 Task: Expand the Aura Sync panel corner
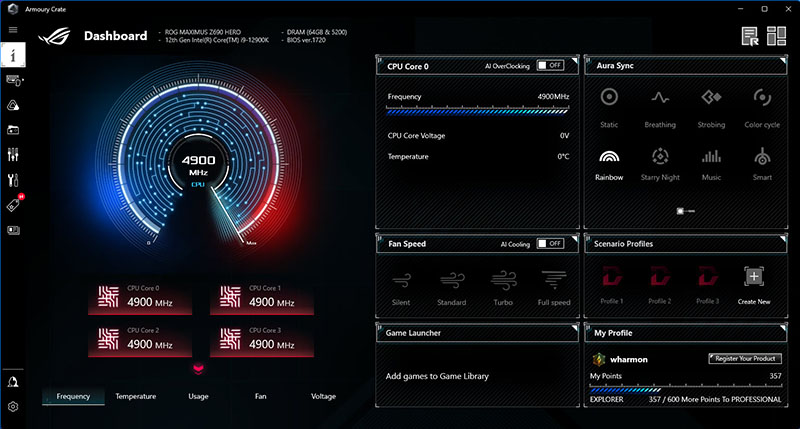[x=783, y=61]
